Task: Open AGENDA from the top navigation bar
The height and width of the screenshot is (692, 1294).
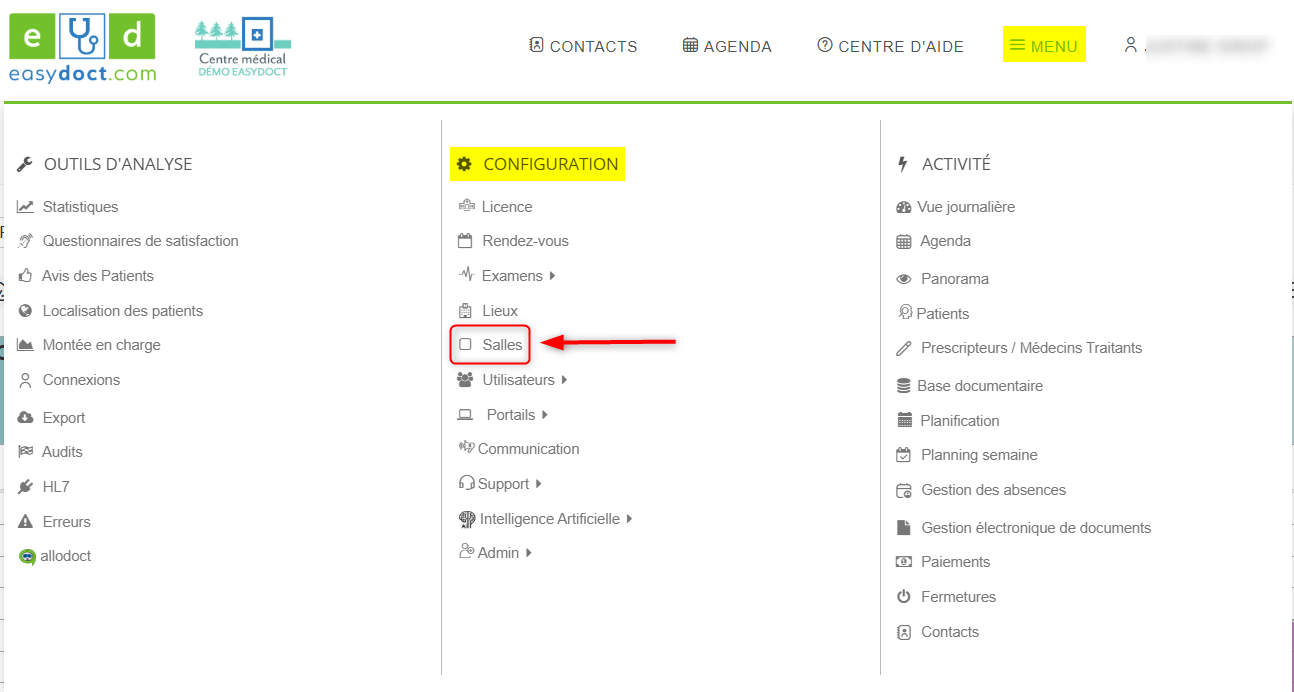Action: coord(727,46)
